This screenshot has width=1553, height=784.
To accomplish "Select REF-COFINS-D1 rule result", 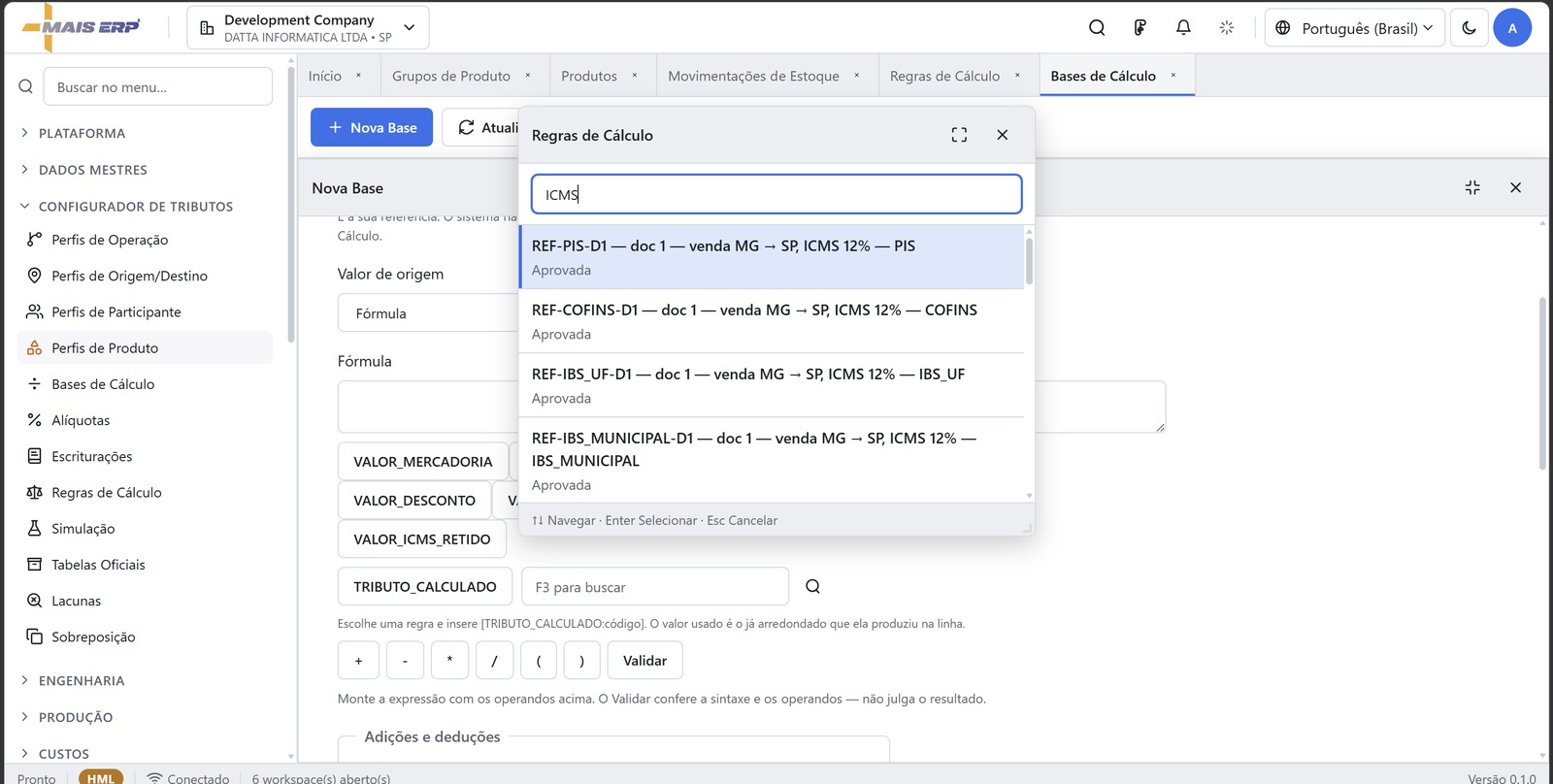I will click(772, 321).
